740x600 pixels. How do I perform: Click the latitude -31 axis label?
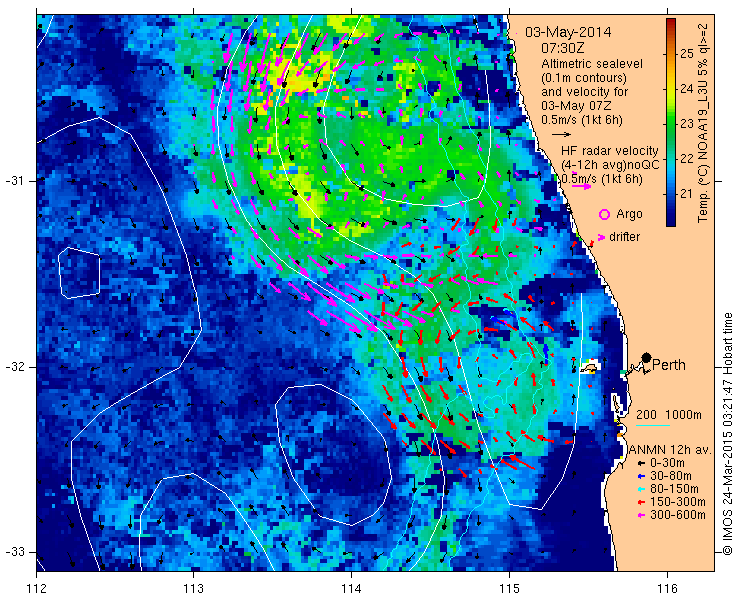click(x=14, y=181)
